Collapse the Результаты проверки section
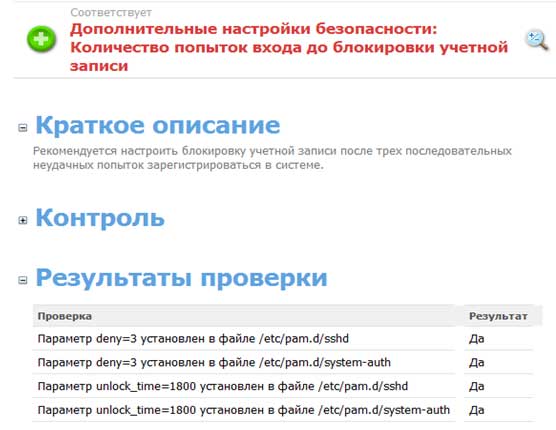This screenshot has height=430, width=556. 23,280
